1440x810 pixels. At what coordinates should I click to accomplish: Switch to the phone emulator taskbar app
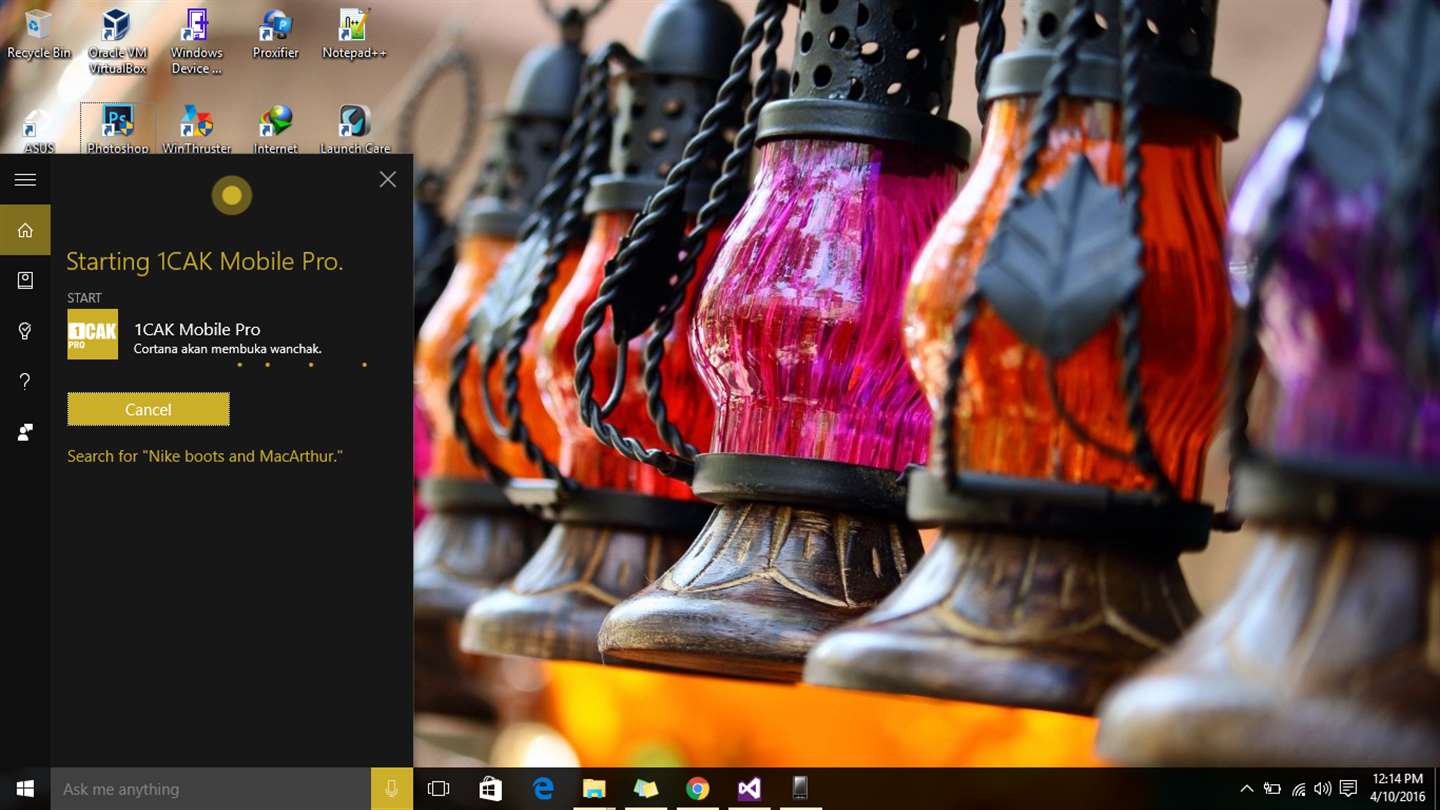800,789
